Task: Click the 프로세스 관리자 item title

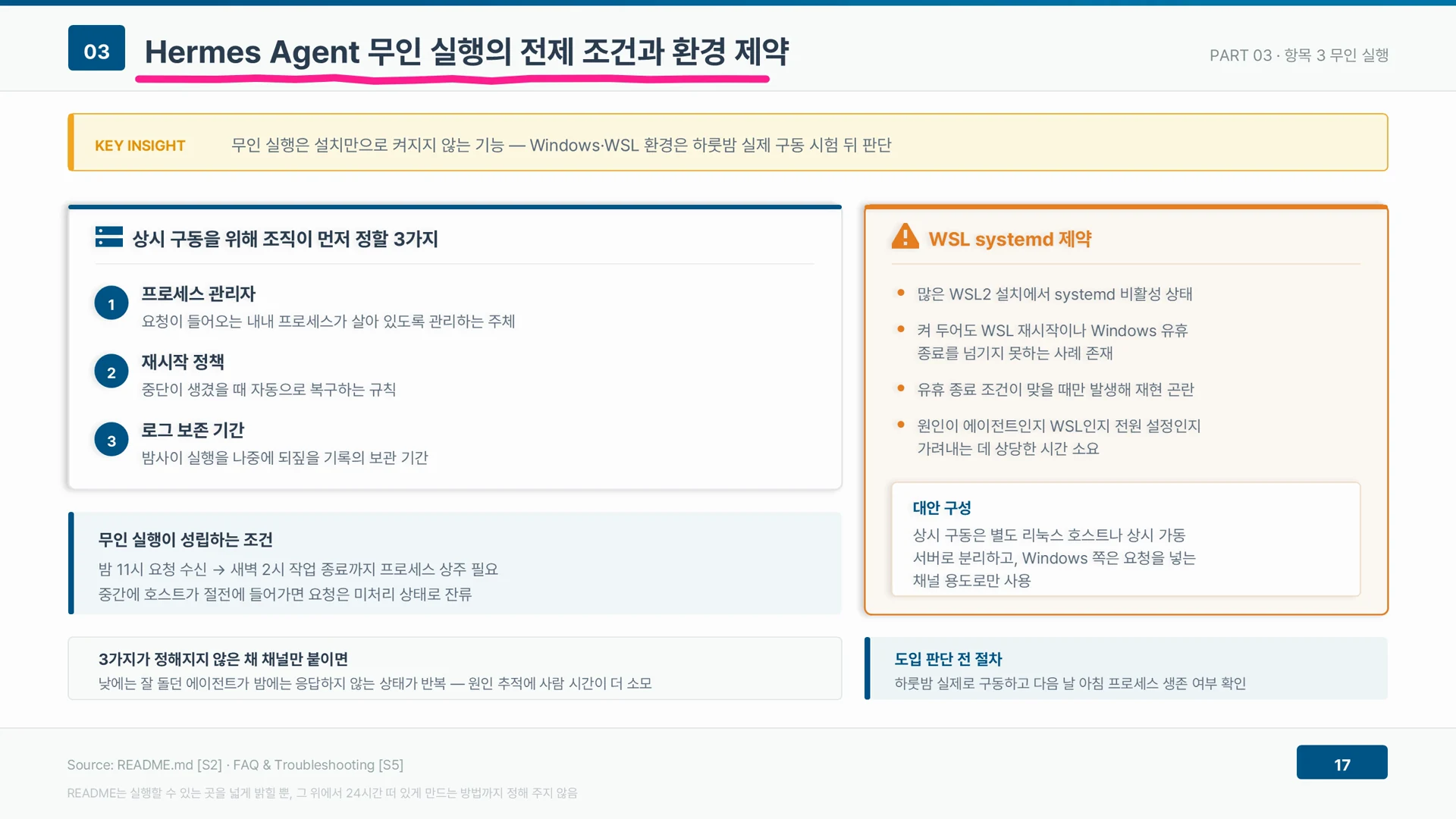Action: [199, 293]
